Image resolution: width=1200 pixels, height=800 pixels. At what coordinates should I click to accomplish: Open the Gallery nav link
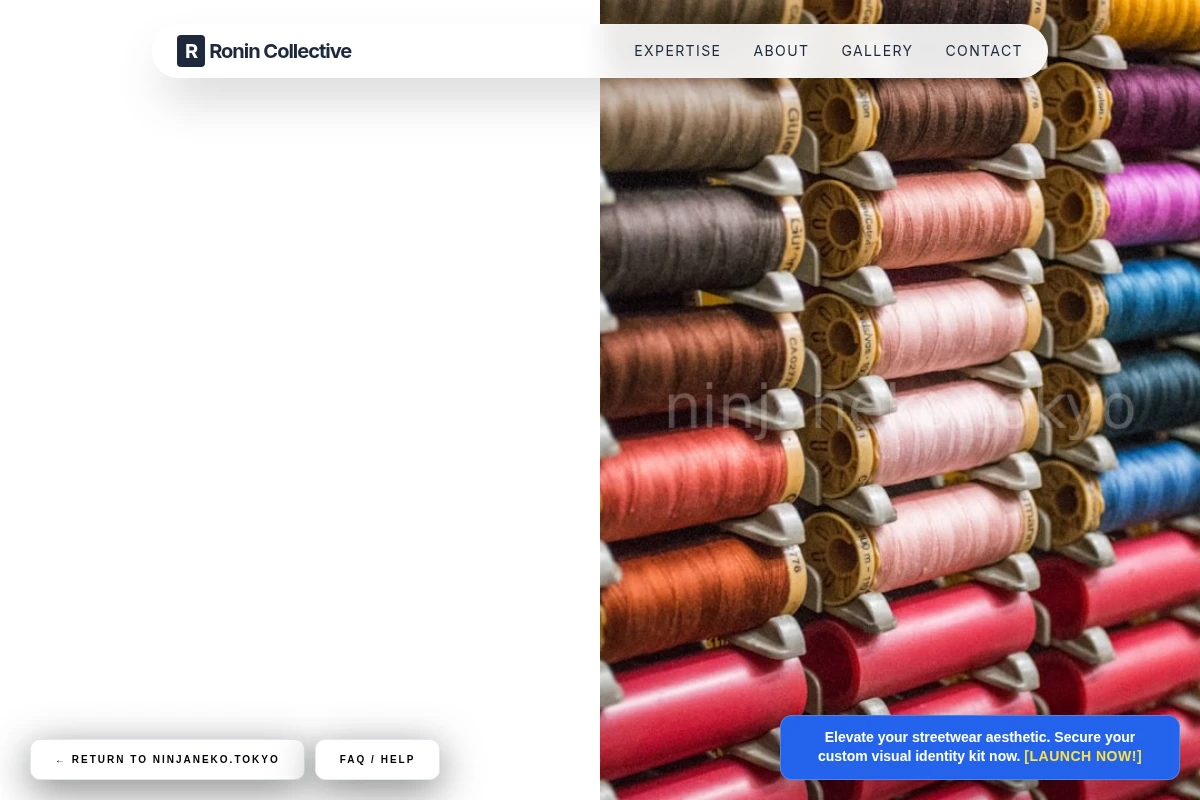[x=877, y=51]
